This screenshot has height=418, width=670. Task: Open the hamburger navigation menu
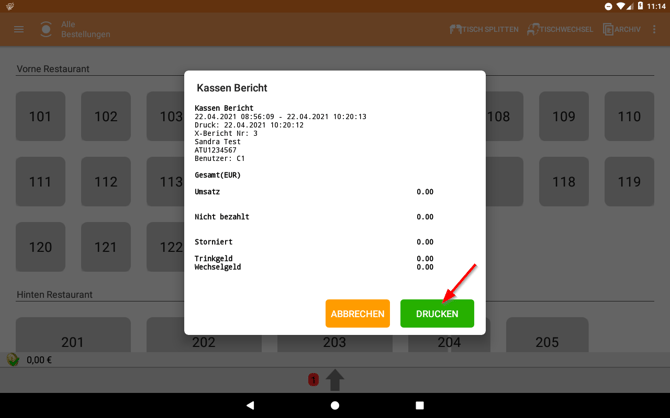point(19,29)
